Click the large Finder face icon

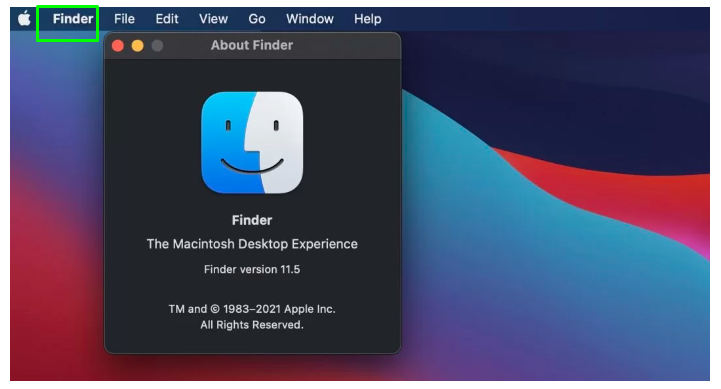point(252,143)
